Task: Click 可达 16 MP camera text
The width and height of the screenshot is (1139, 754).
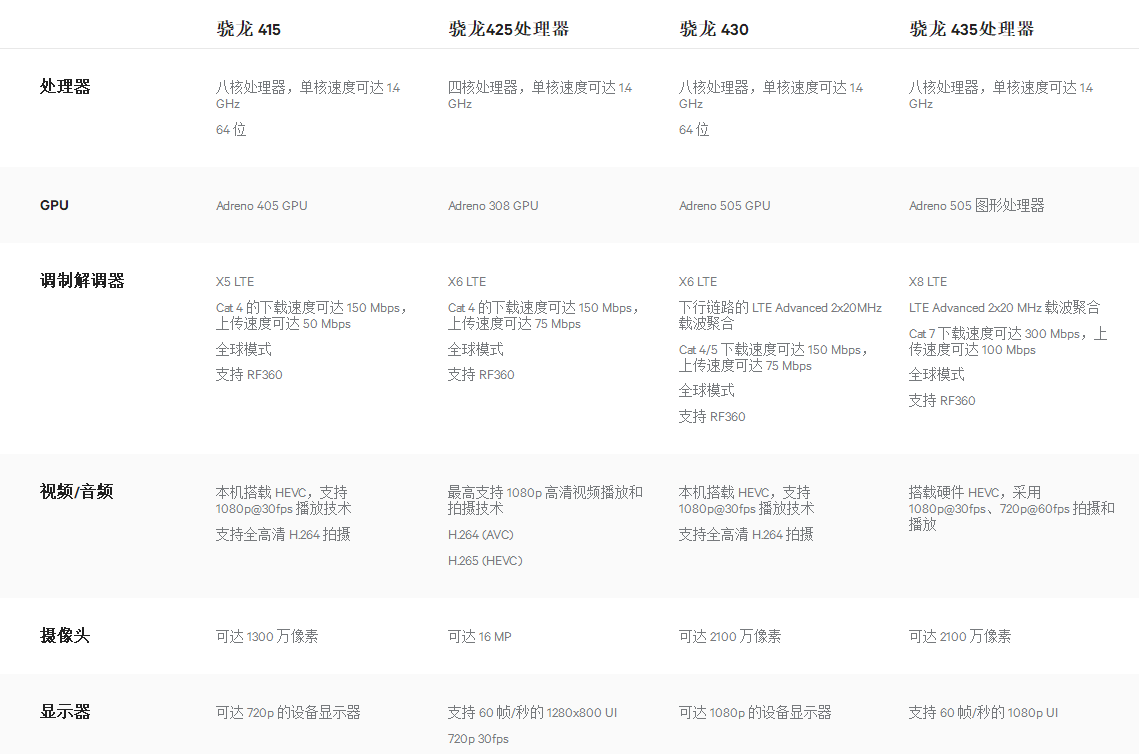Action: tap(479, 636)
